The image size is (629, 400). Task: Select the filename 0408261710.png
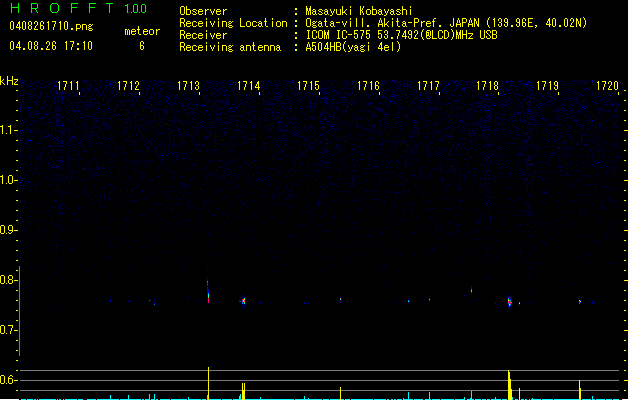(x=51, y=26)
